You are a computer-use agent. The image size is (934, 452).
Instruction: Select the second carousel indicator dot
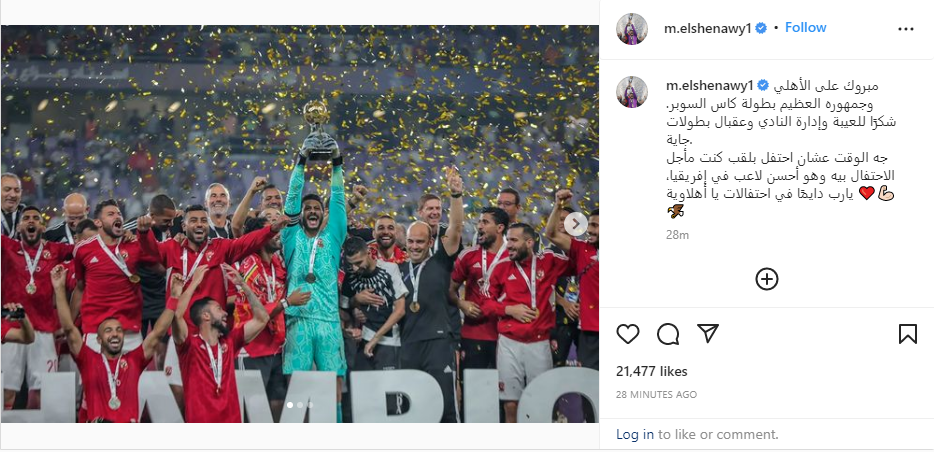pyautogui.click(x=300, y=405)
